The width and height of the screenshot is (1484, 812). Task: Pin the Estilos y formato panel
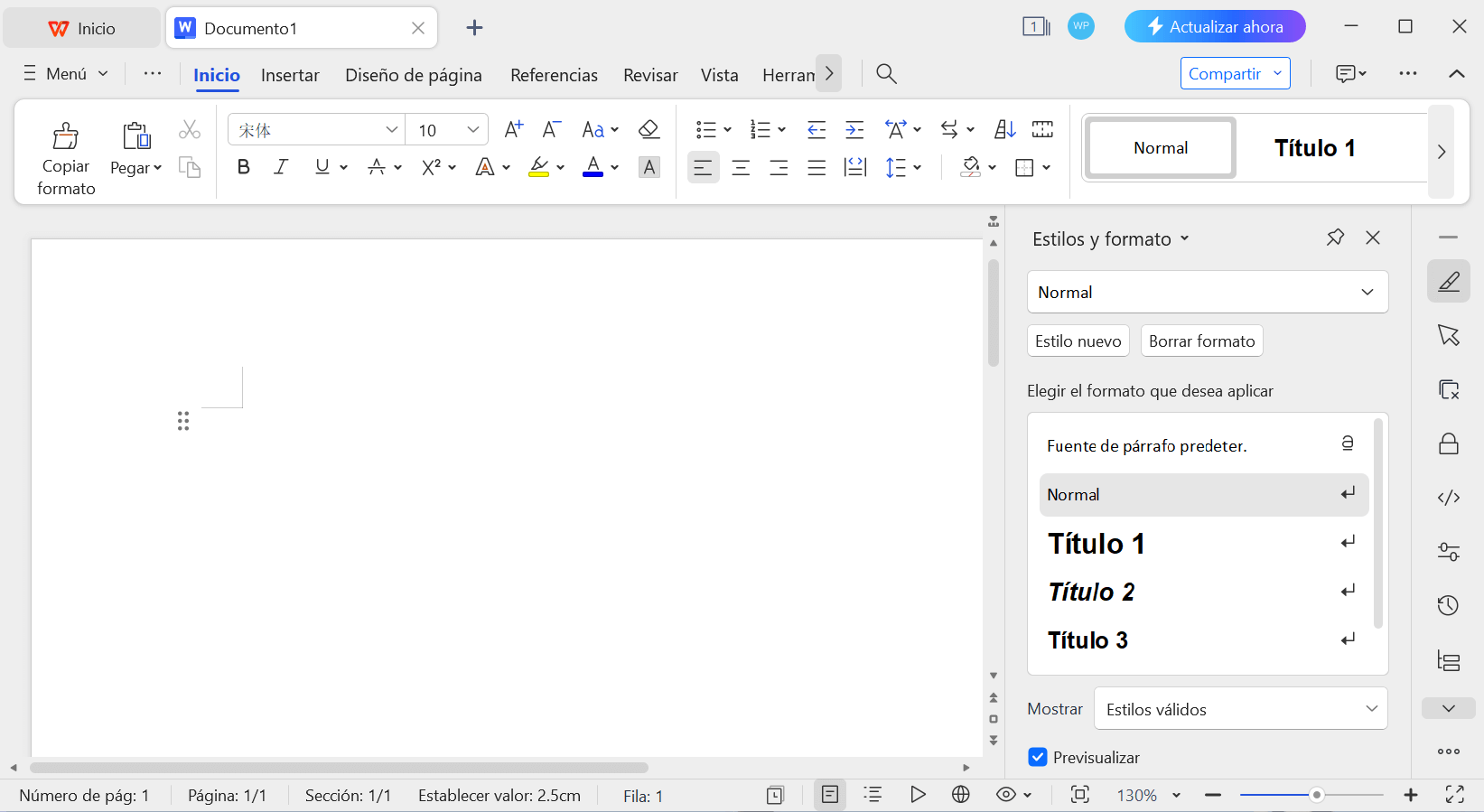click(x=1335, y=238)
